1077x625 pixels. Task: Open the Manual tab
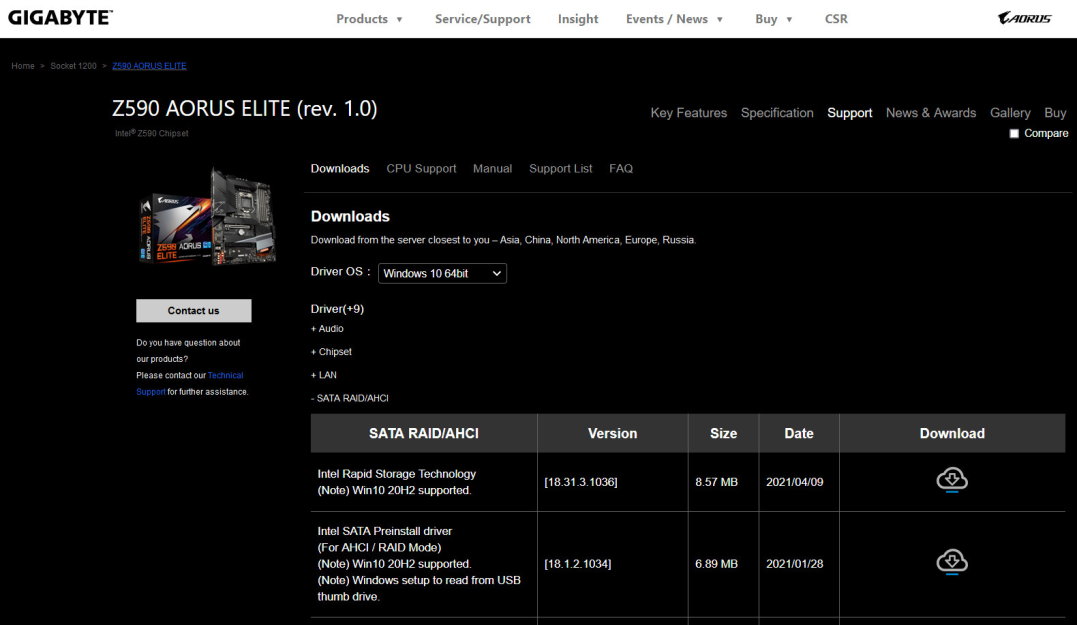click(492, 169)
